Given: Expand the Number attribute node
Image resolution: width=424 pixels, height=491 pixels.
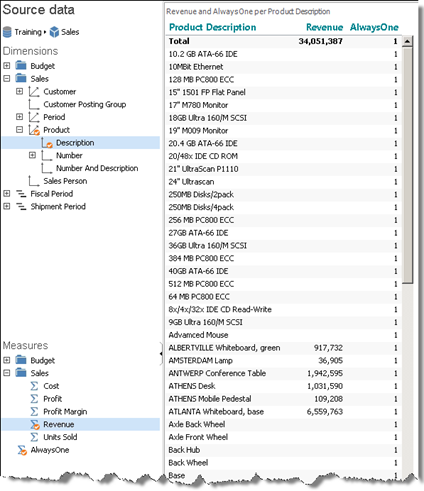Looking at the screenshot, I should coord(32,155).
